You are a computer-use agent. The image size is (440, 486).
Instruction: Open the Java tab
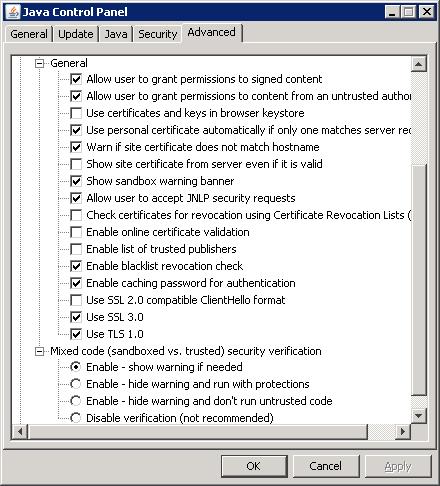[116, 34]
